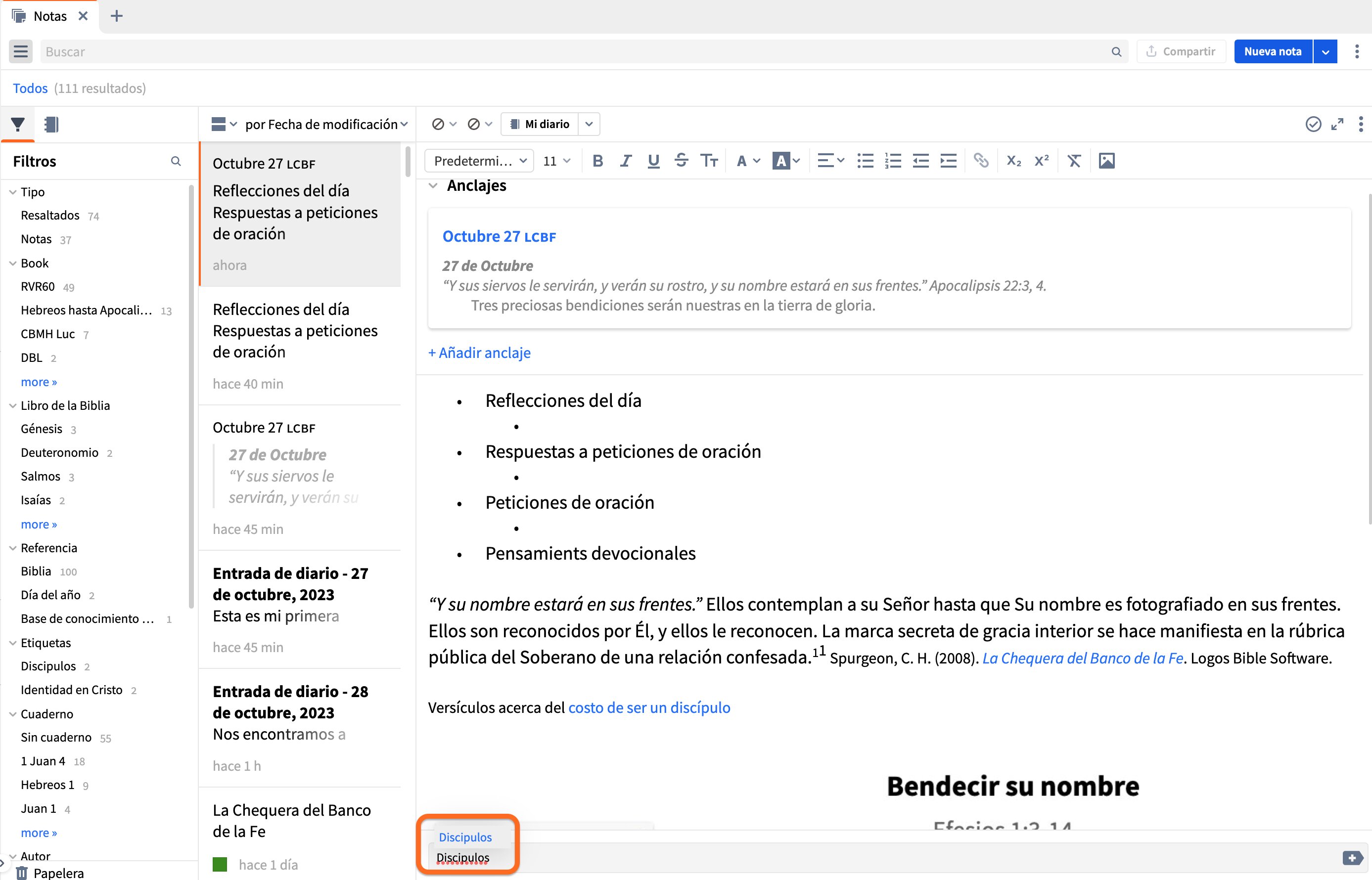The image size is (1372, 880).
Task: Click Todos results link
Action: click(x=30, y=88)
